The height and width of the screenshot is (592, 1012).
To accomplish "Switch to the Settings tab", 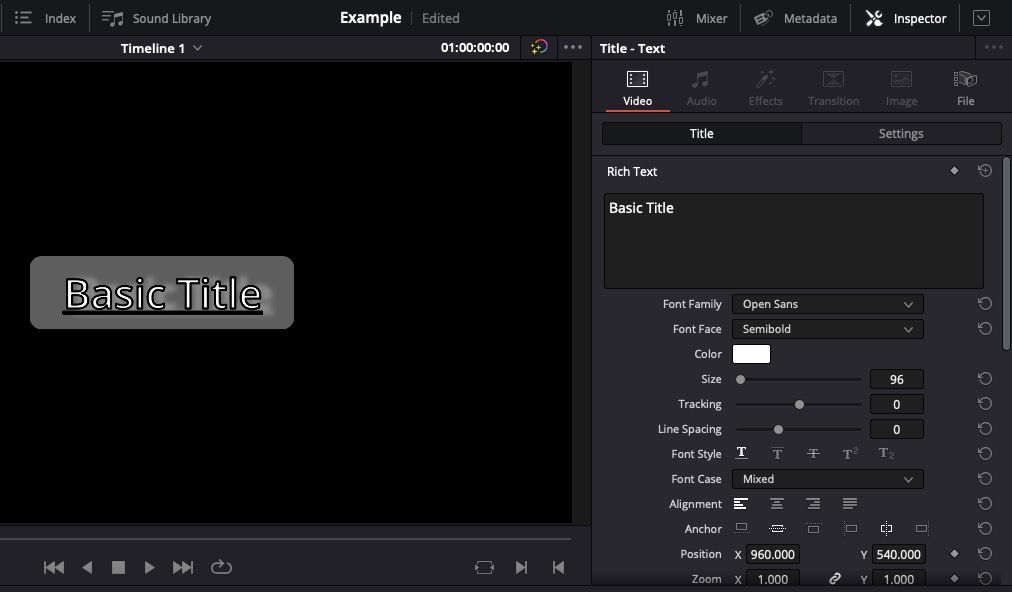I will coord(900,133).
